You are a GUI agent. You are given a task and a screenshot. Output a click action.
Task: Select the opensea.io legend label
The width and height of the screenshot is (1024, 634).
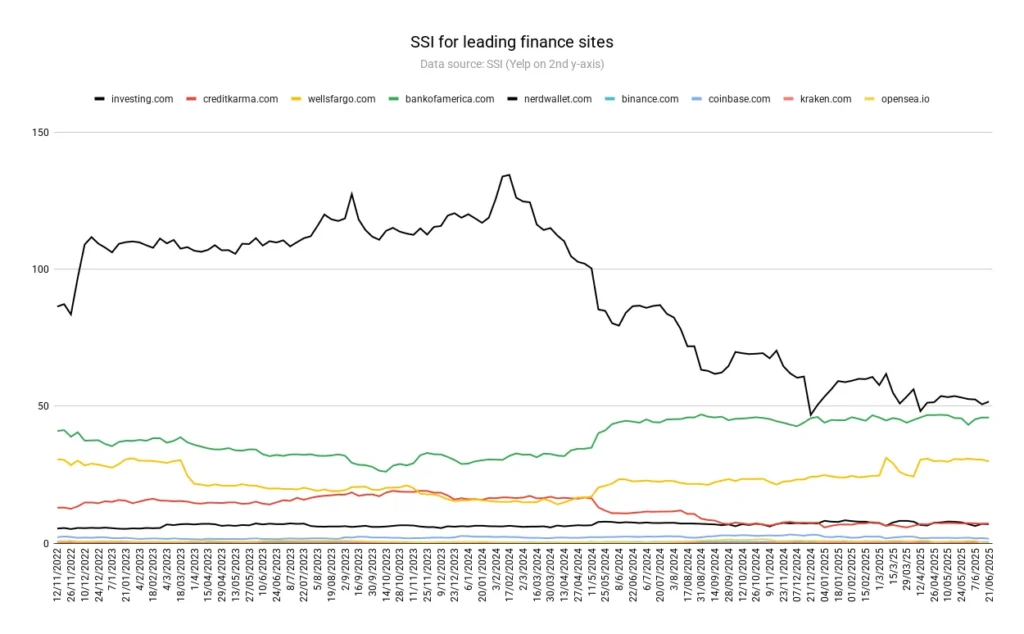(x=905, y=99)
